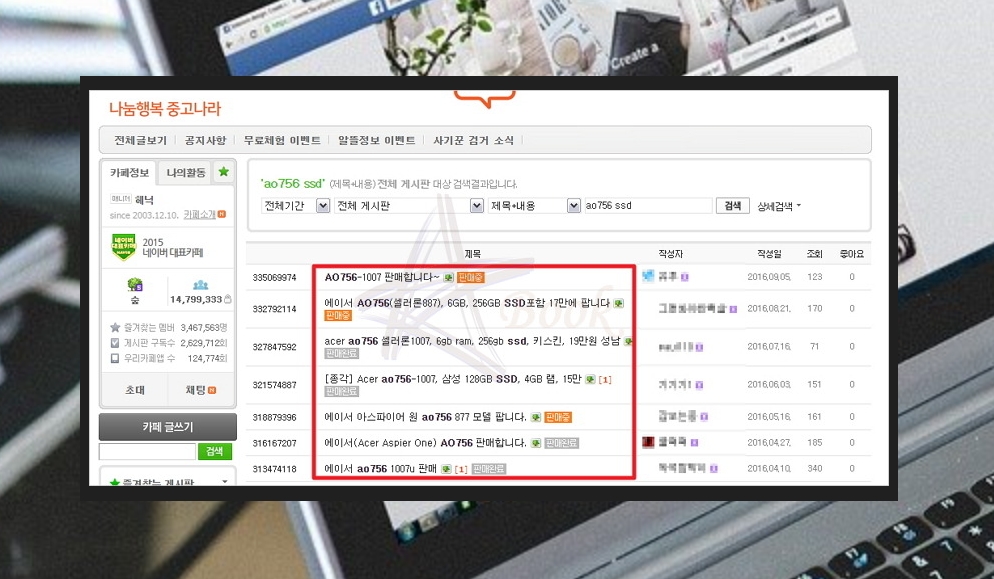Click the check icon beside 게시판 구독수
The height and width of the screenshot is (579, 994).
pos(115,343)
